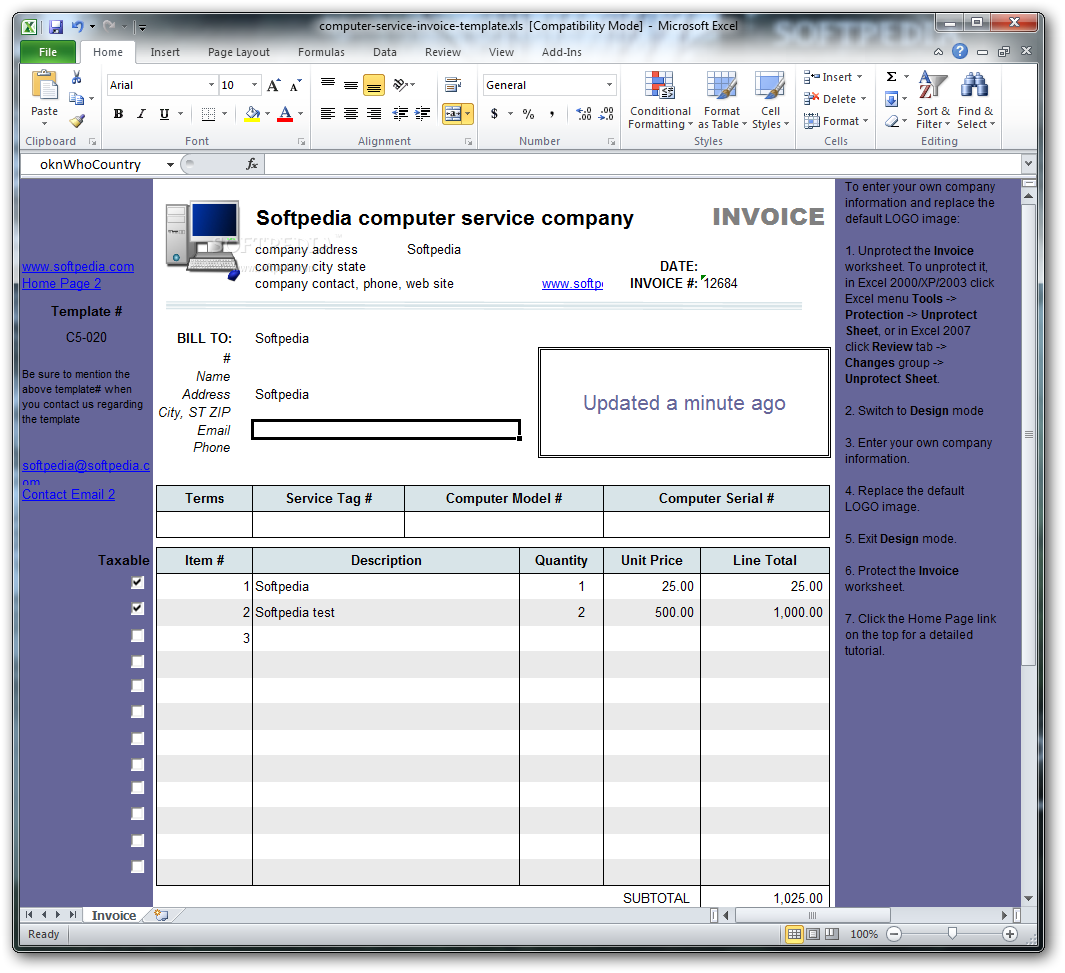Viewport: 1065px width, 973px height.
Task: Click the Paste clipboard icon
Action: click(x=44, y=87)
